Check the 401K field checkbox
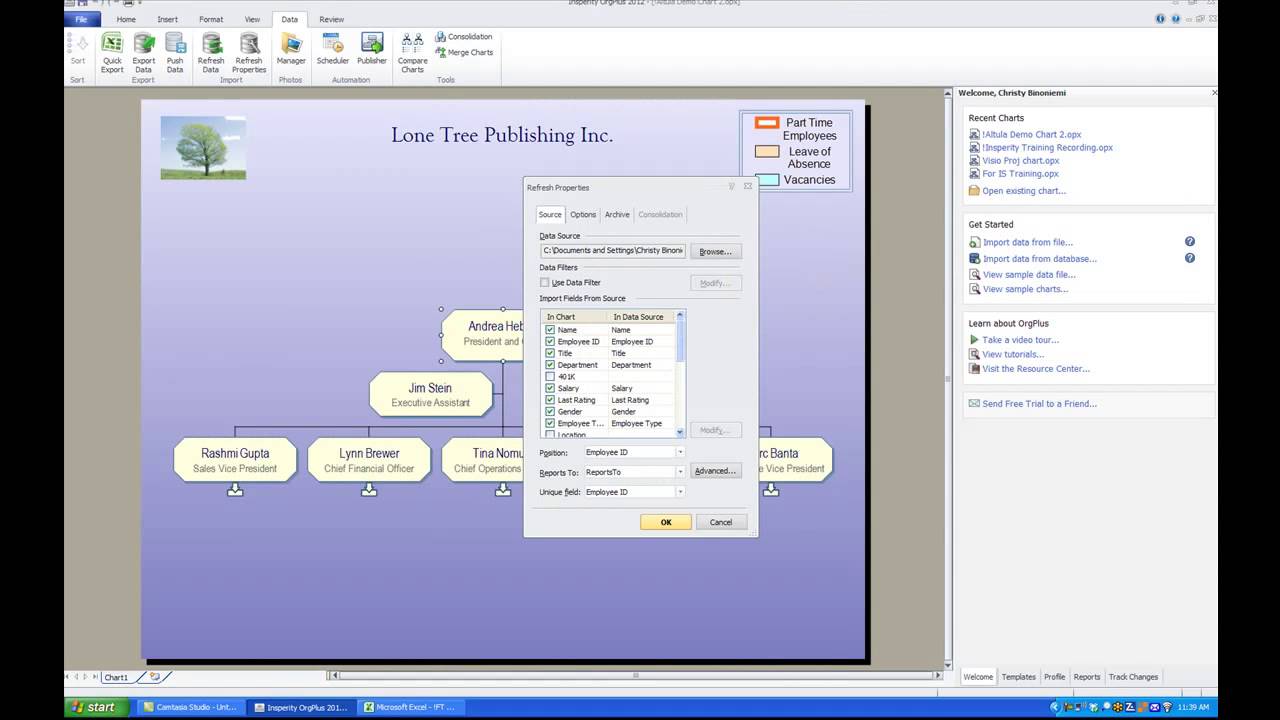Image resolution: width=1280 pixels, height=720 pixels. point(550,377)
